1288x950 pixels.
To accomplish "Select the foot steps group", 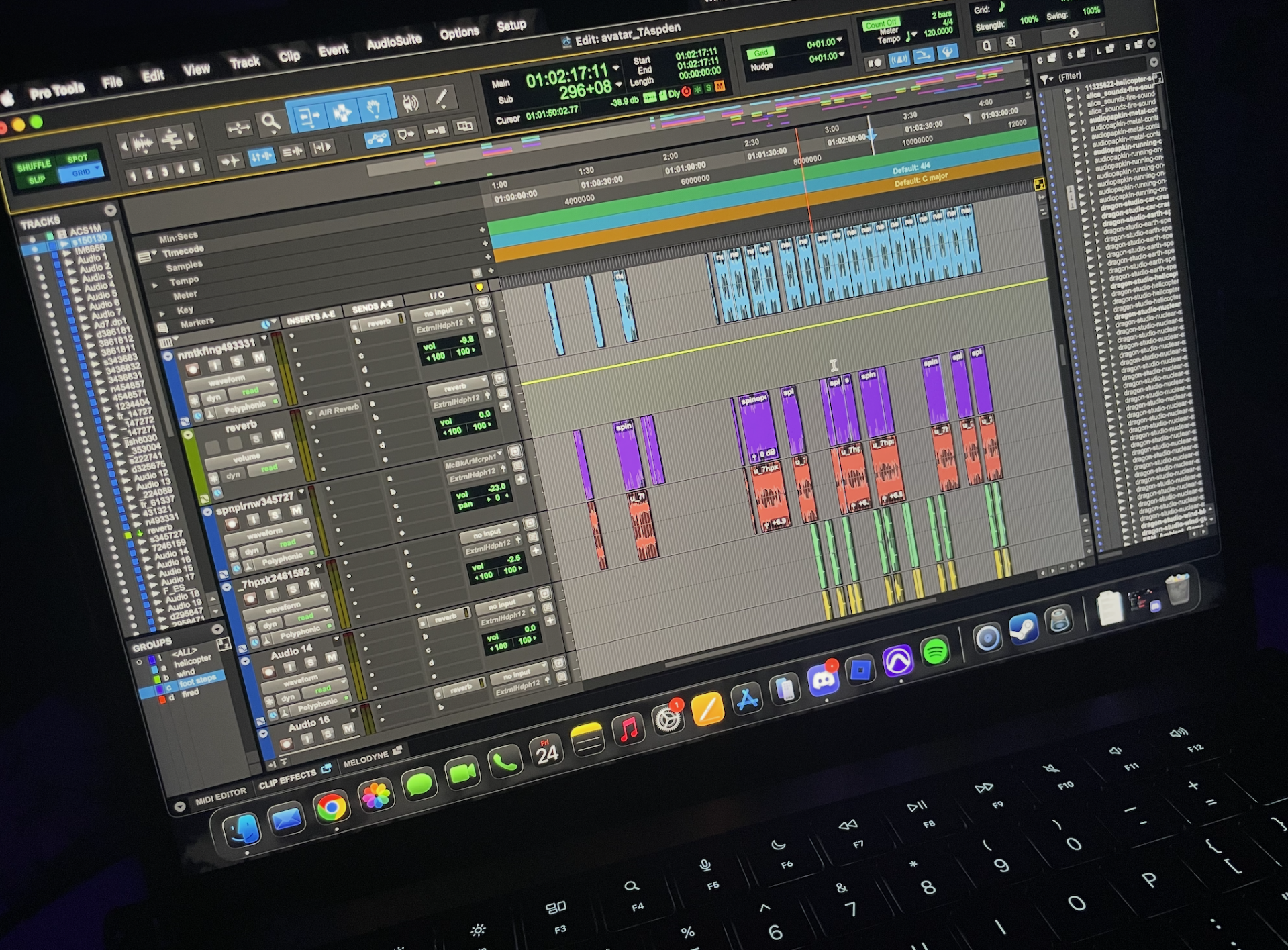I will 181,686.
